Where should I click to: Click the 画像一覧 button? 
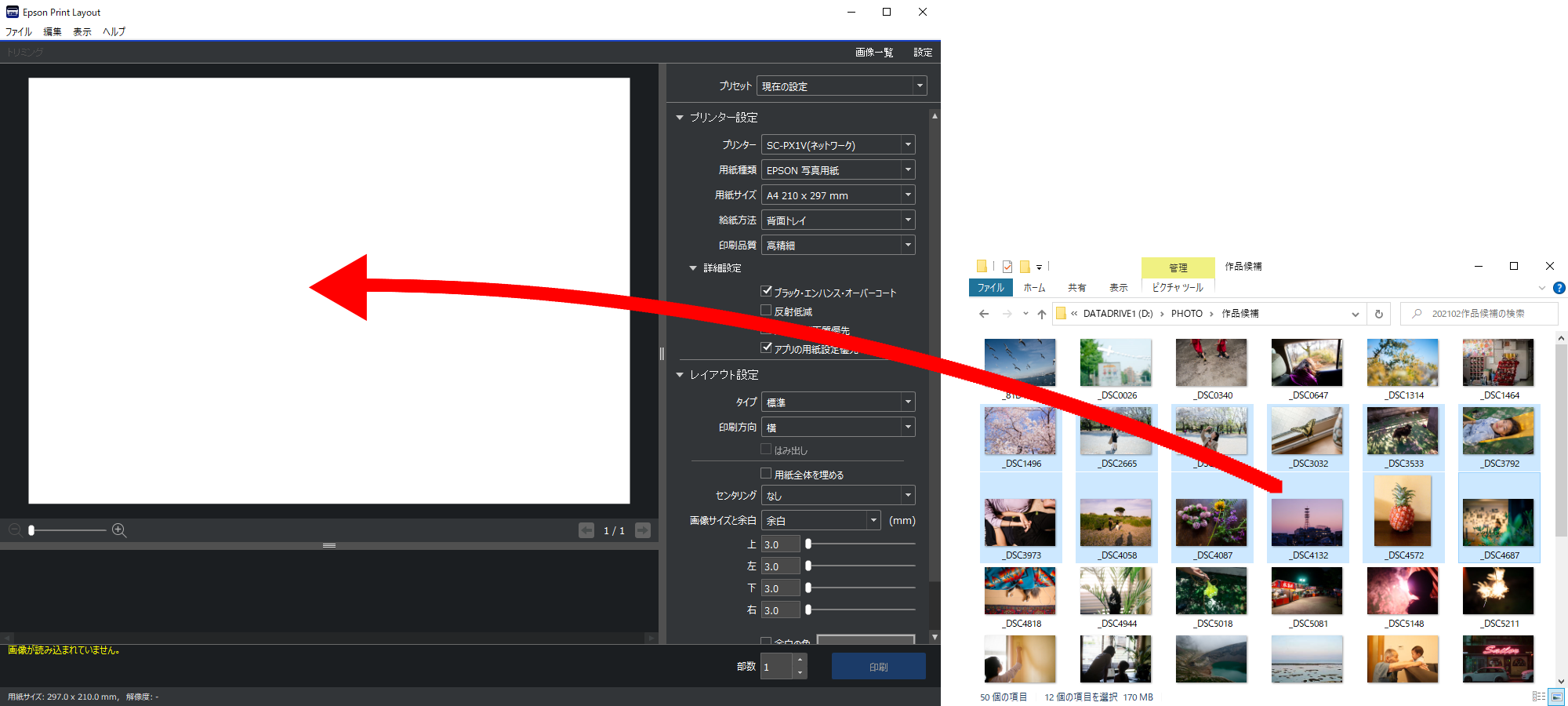point(874,53)
